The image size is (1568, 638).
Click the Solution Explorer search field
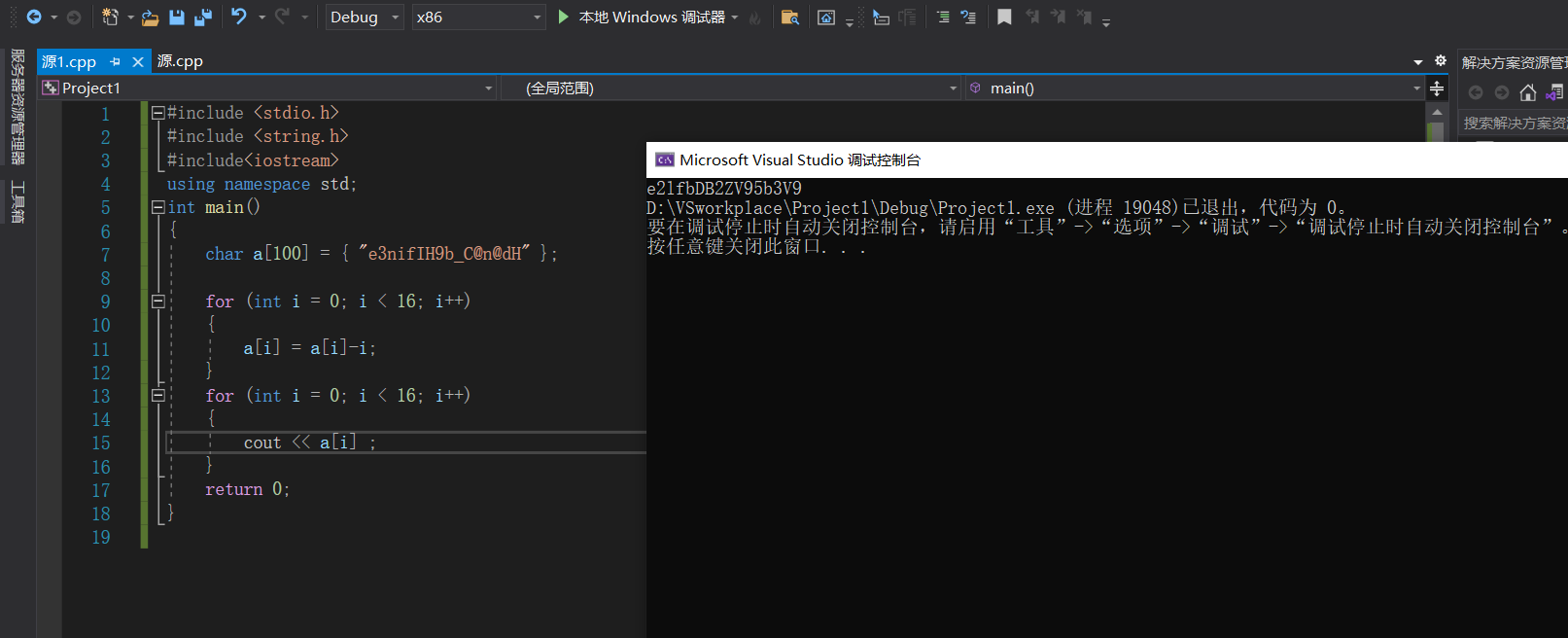point(1513,124)
